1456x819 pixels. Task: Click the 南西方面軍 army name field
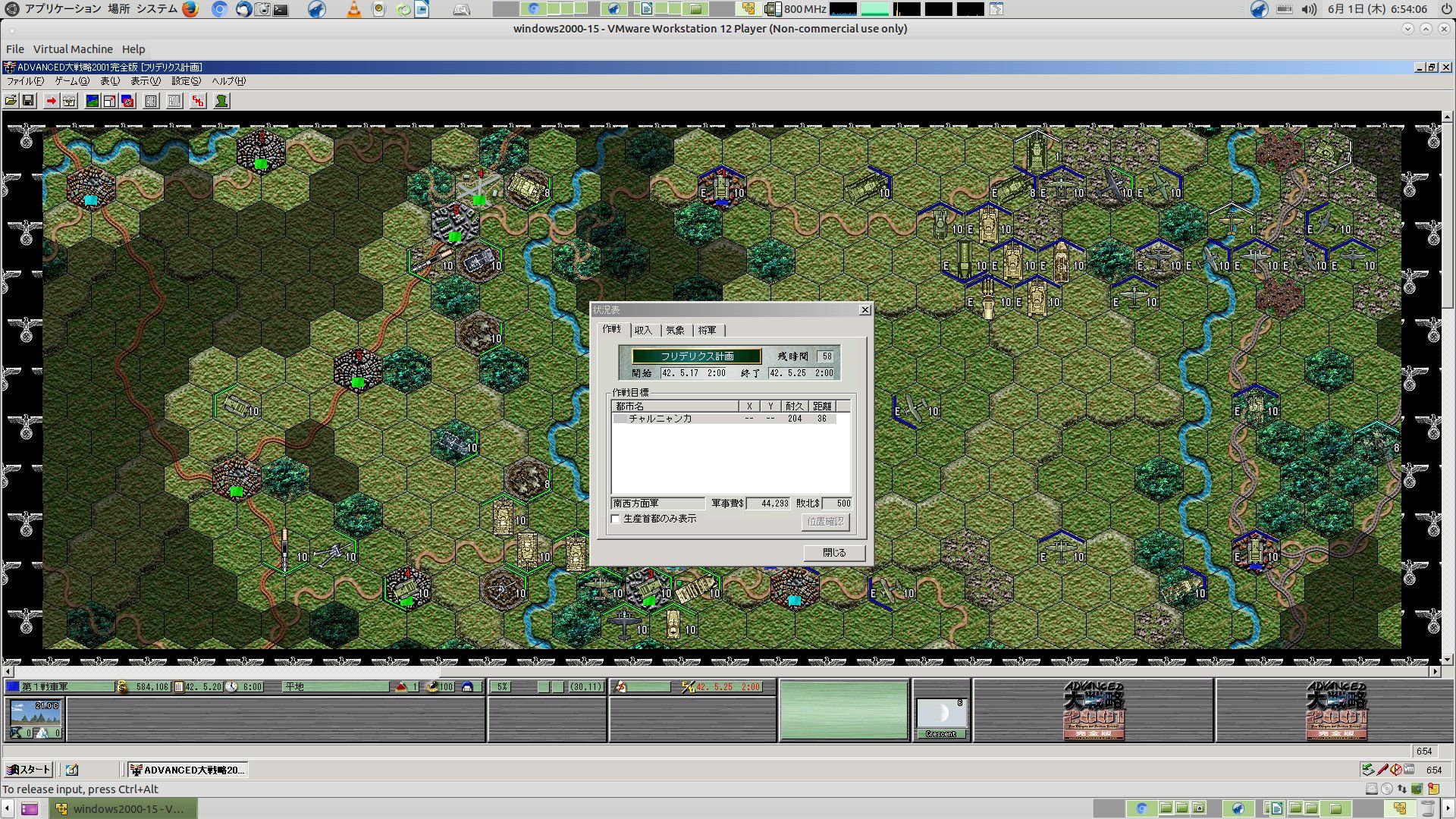[x=657, y=504]
